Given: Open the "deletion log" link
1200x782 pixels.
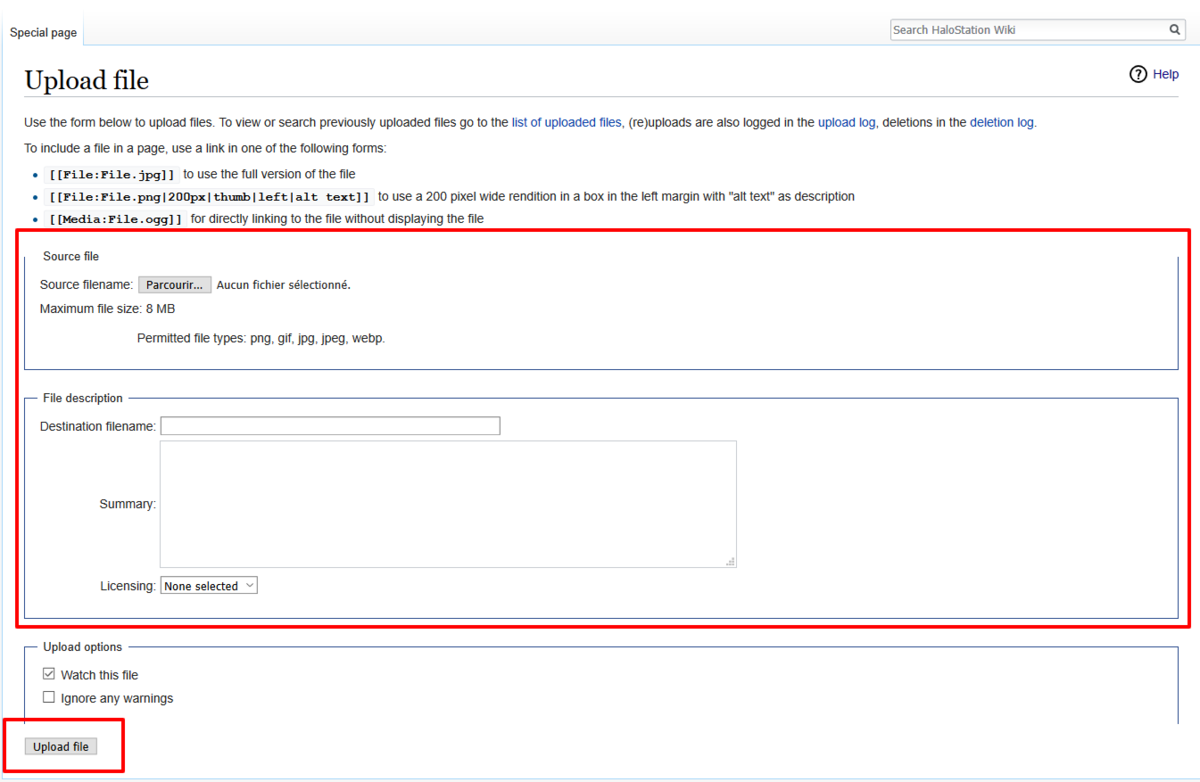Looking at the screenshot, I should coord(1001,122).
